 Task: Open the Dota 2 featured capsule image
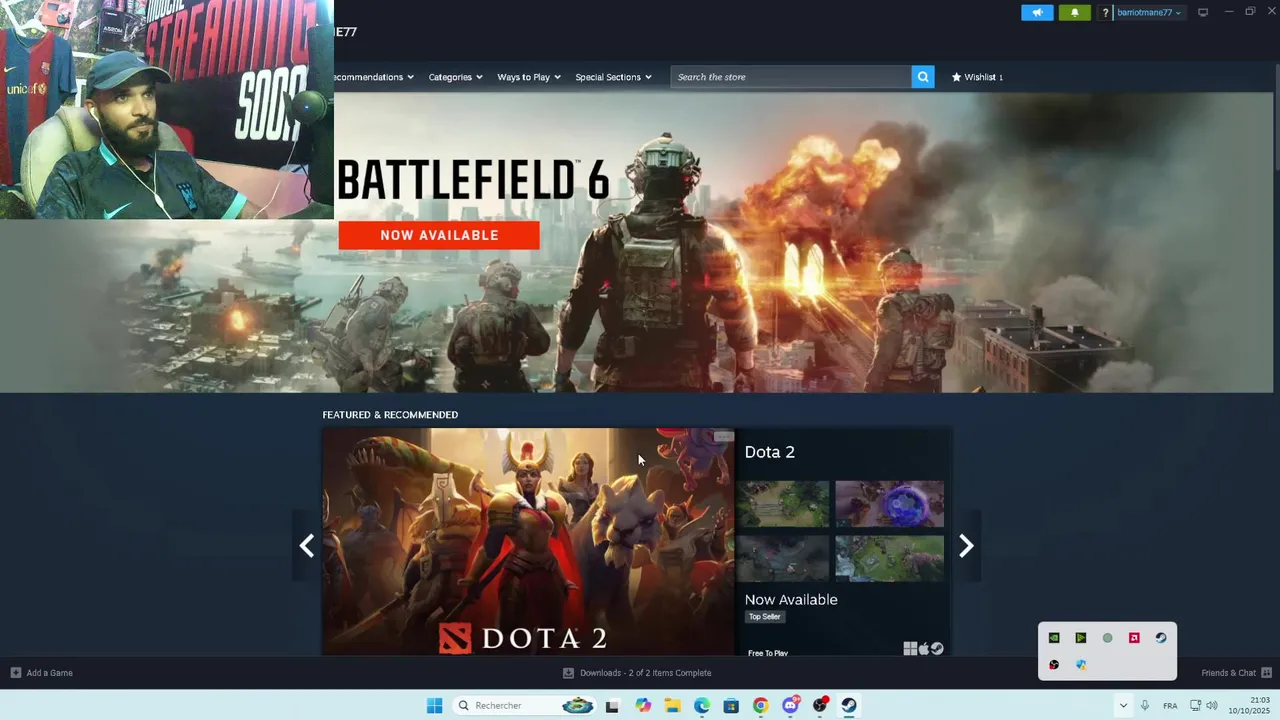(528, 542)
